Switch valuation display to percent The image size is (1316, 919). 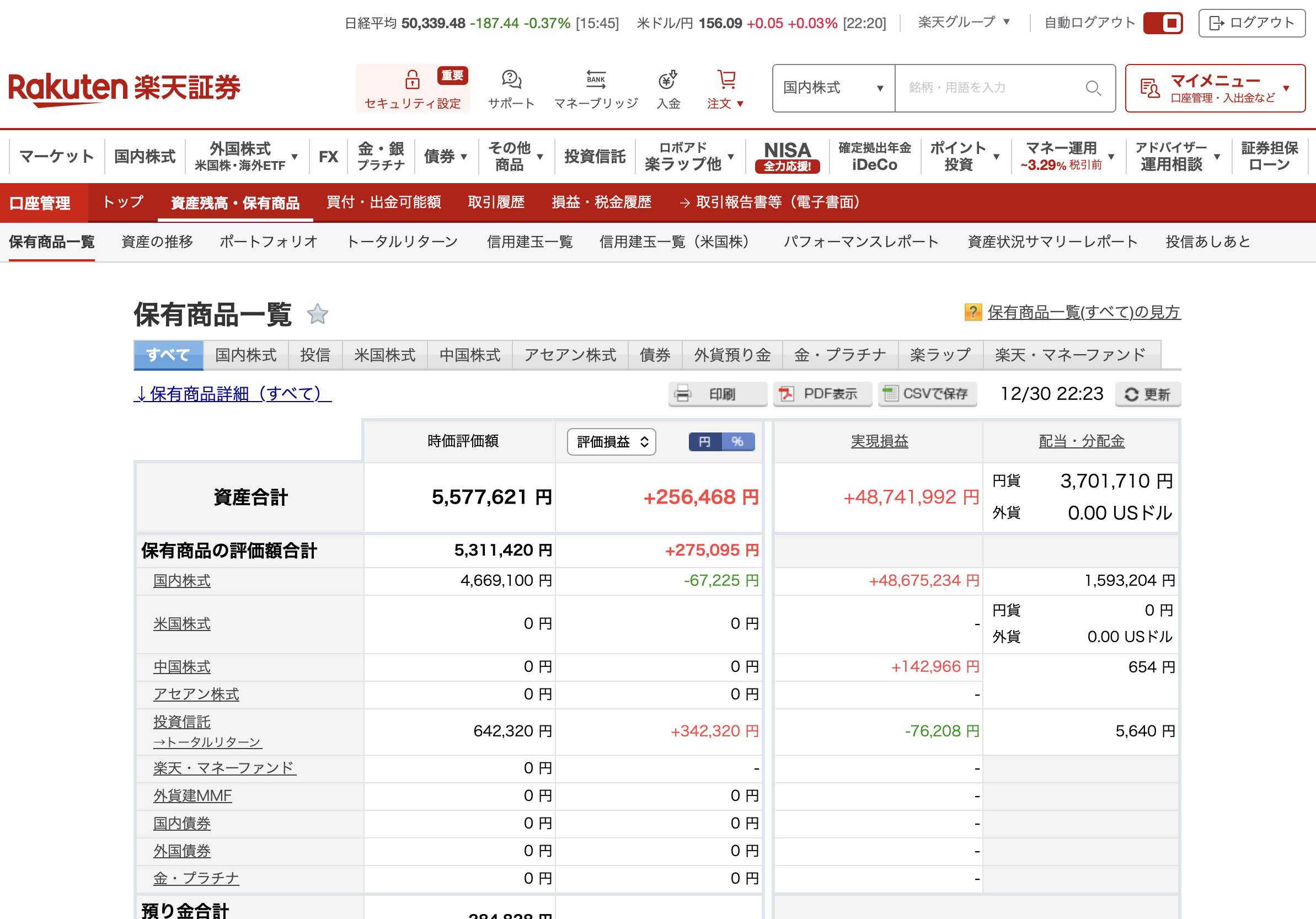coord(737,441)
